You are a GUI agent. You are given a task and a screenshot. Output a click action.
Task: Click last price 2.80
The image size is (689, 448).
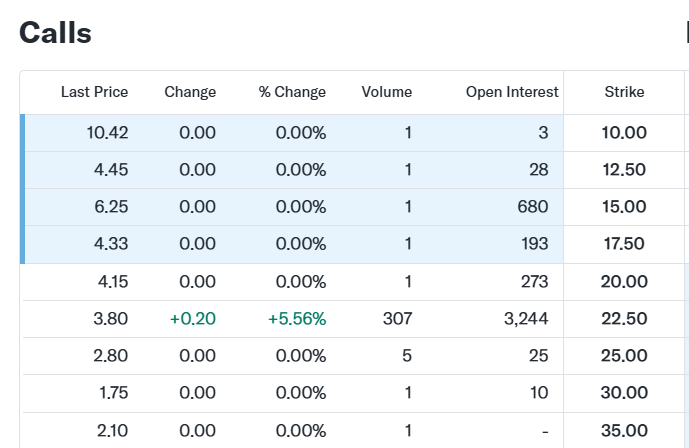click(x=110, y=355)
